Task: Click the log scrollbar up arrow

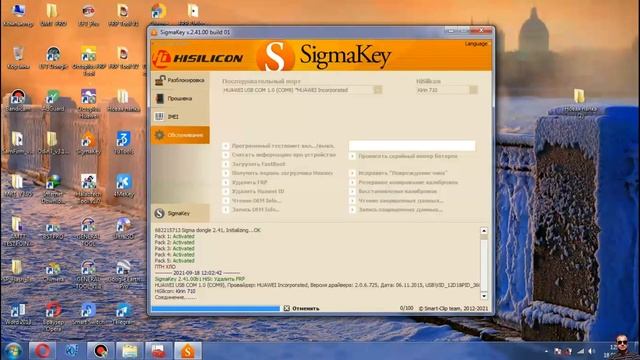Action: coord(484,231)
